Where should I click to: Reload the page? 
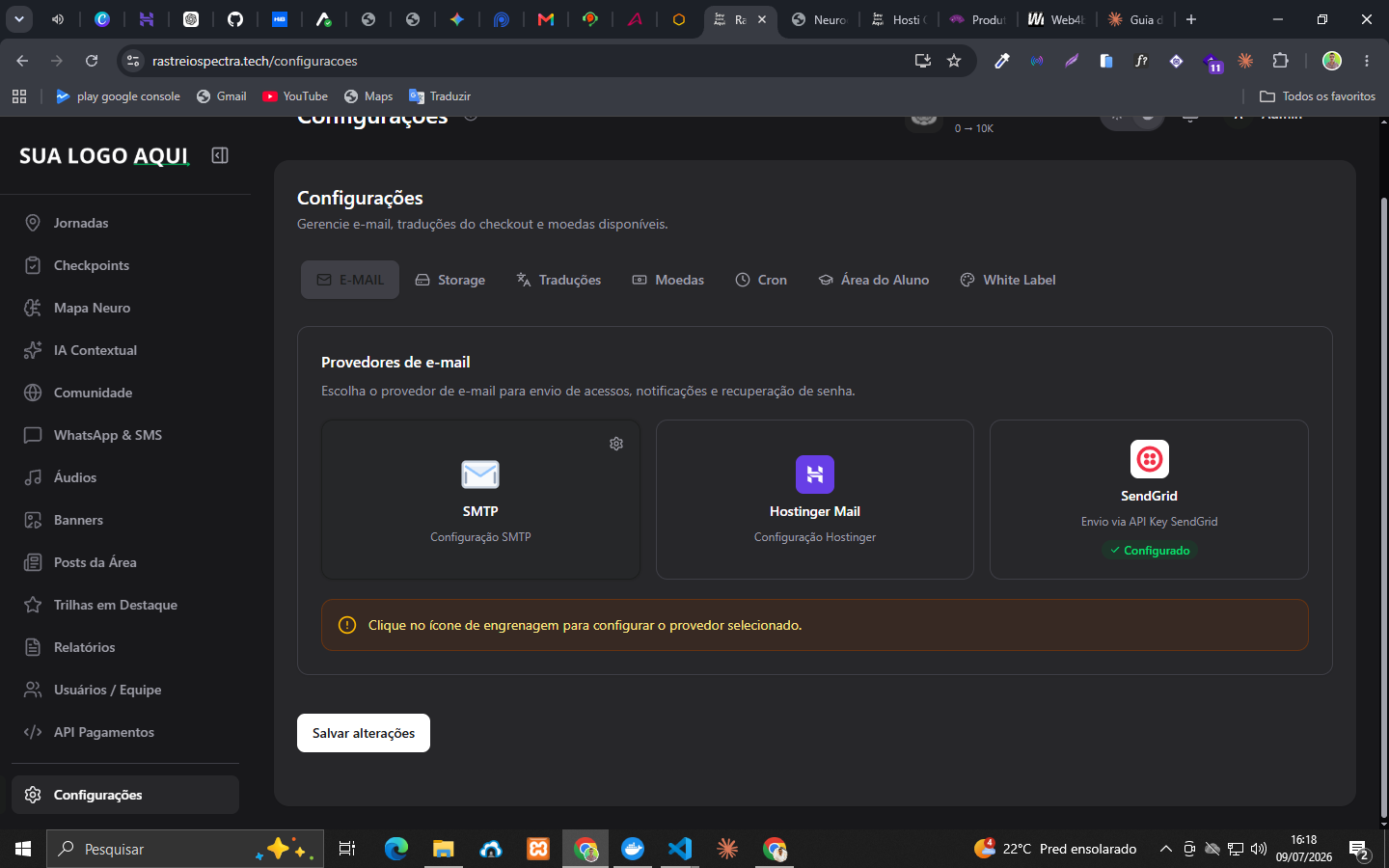tap(92, 61)
